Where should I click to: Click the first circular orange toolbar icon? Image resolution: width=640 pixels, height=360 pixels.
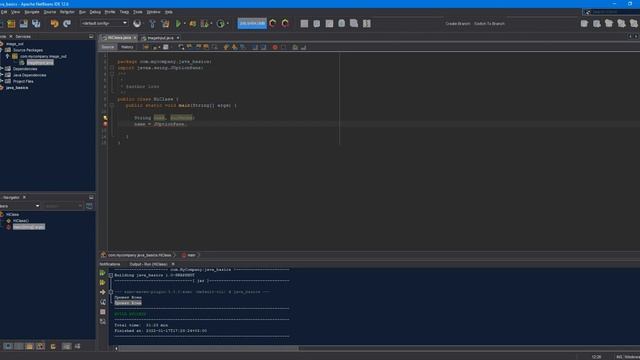coord(273,24)
